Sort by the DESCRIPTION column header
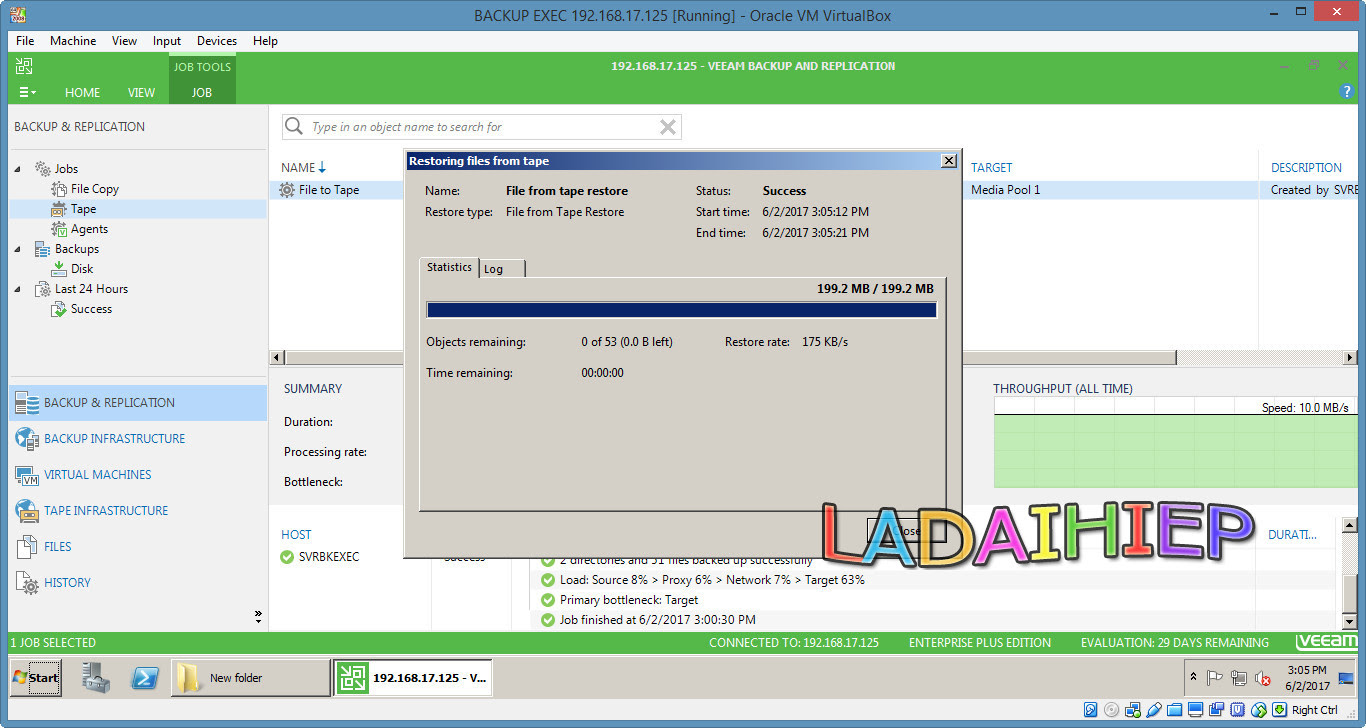Screen dimensions: 1366x728 (1306, 168)
